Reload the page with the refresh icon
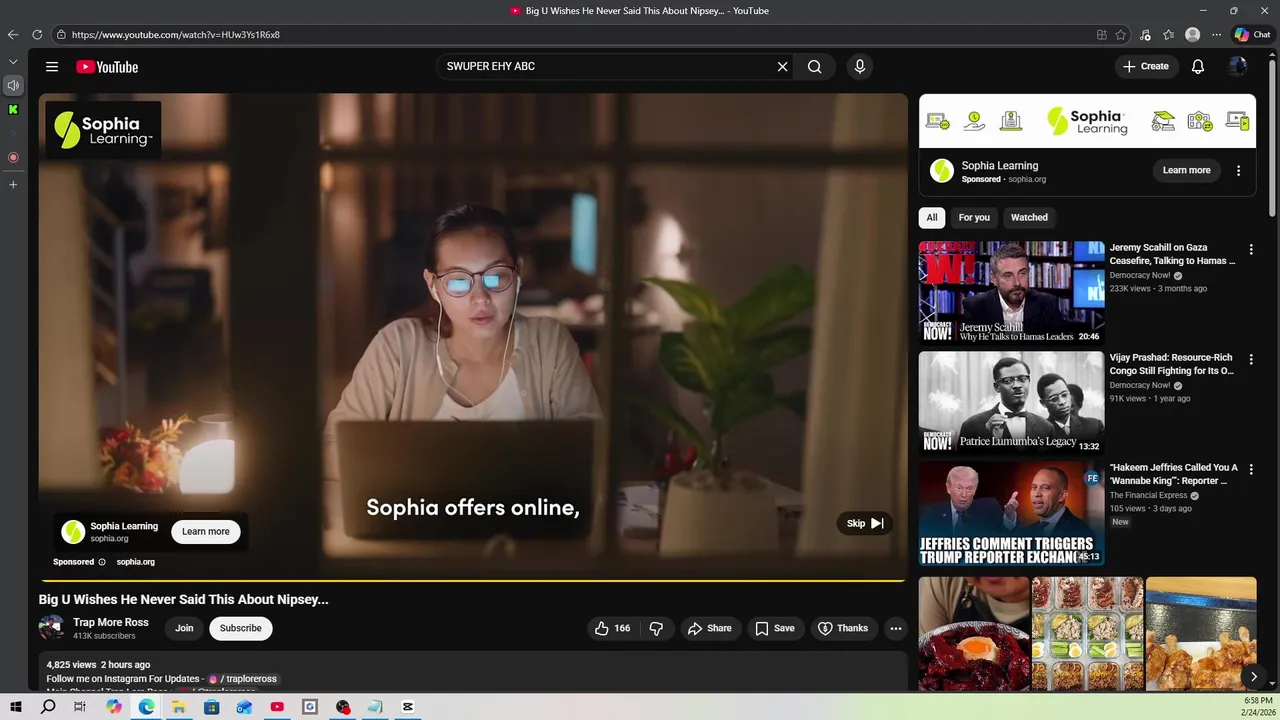This screenshot has width=1280, height=720. 37,34
